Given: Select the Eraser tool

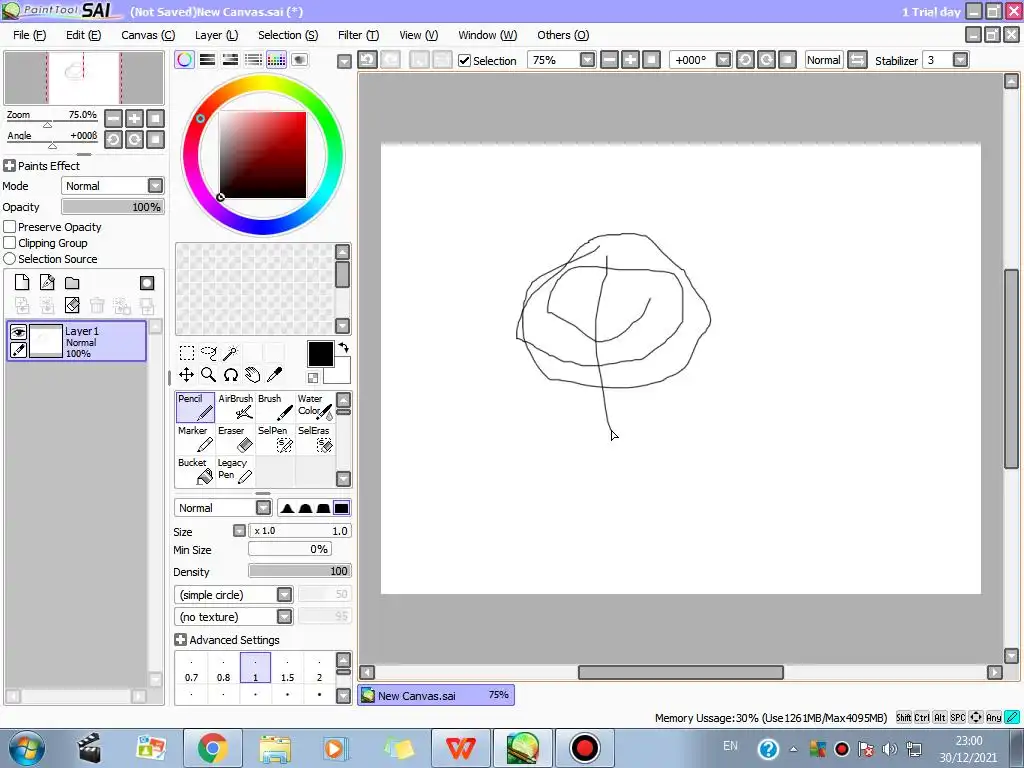Looking at the screenshot, I should (x=235, y=439).
